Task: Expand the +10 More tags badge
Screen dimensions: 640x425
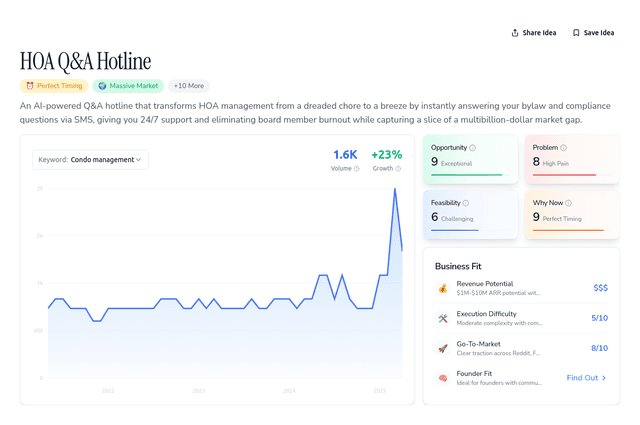Action: (x=188, y=86)
